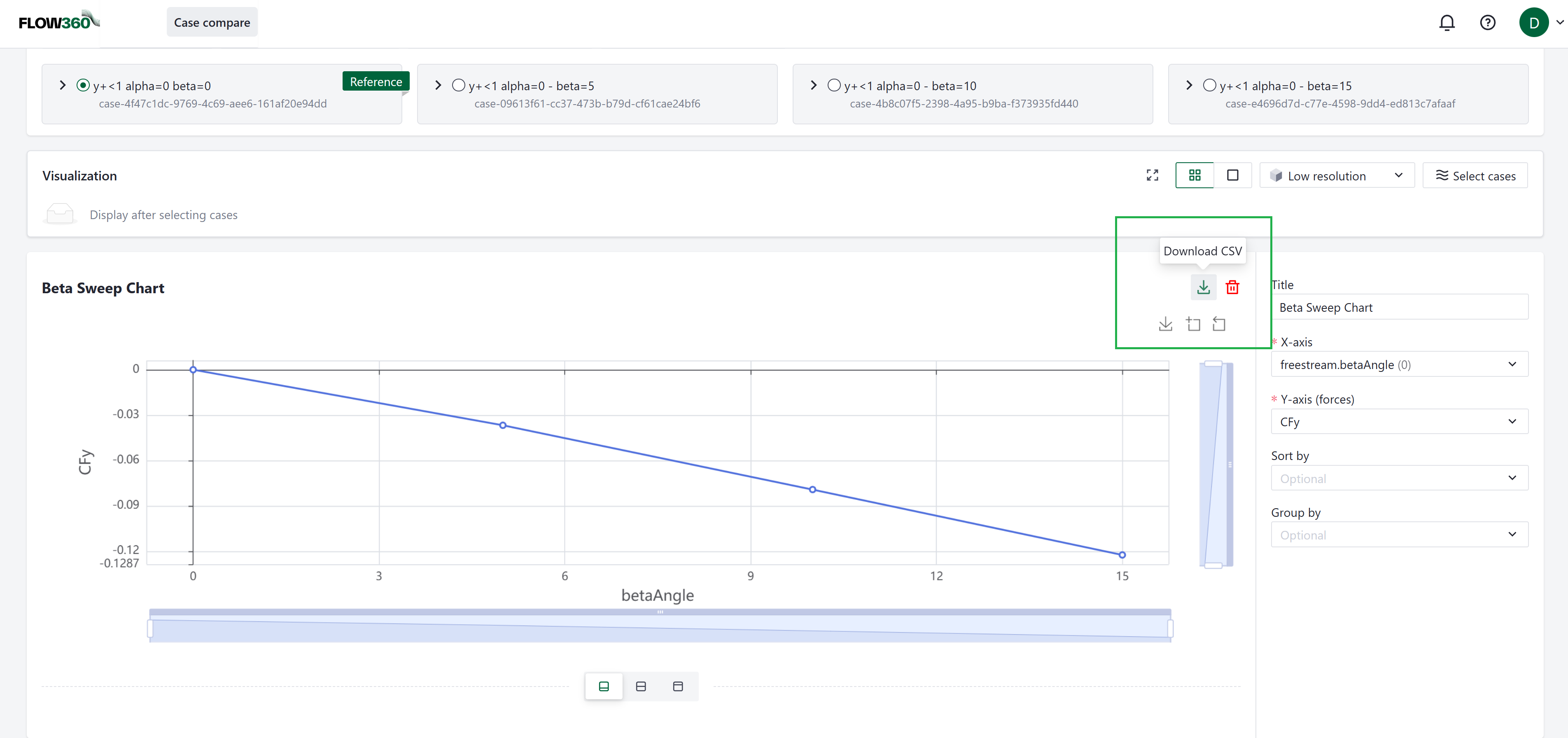Open the Group by dropdown
The height and width of the screenshot is (738, 1568).
[x=1399, y=535]
